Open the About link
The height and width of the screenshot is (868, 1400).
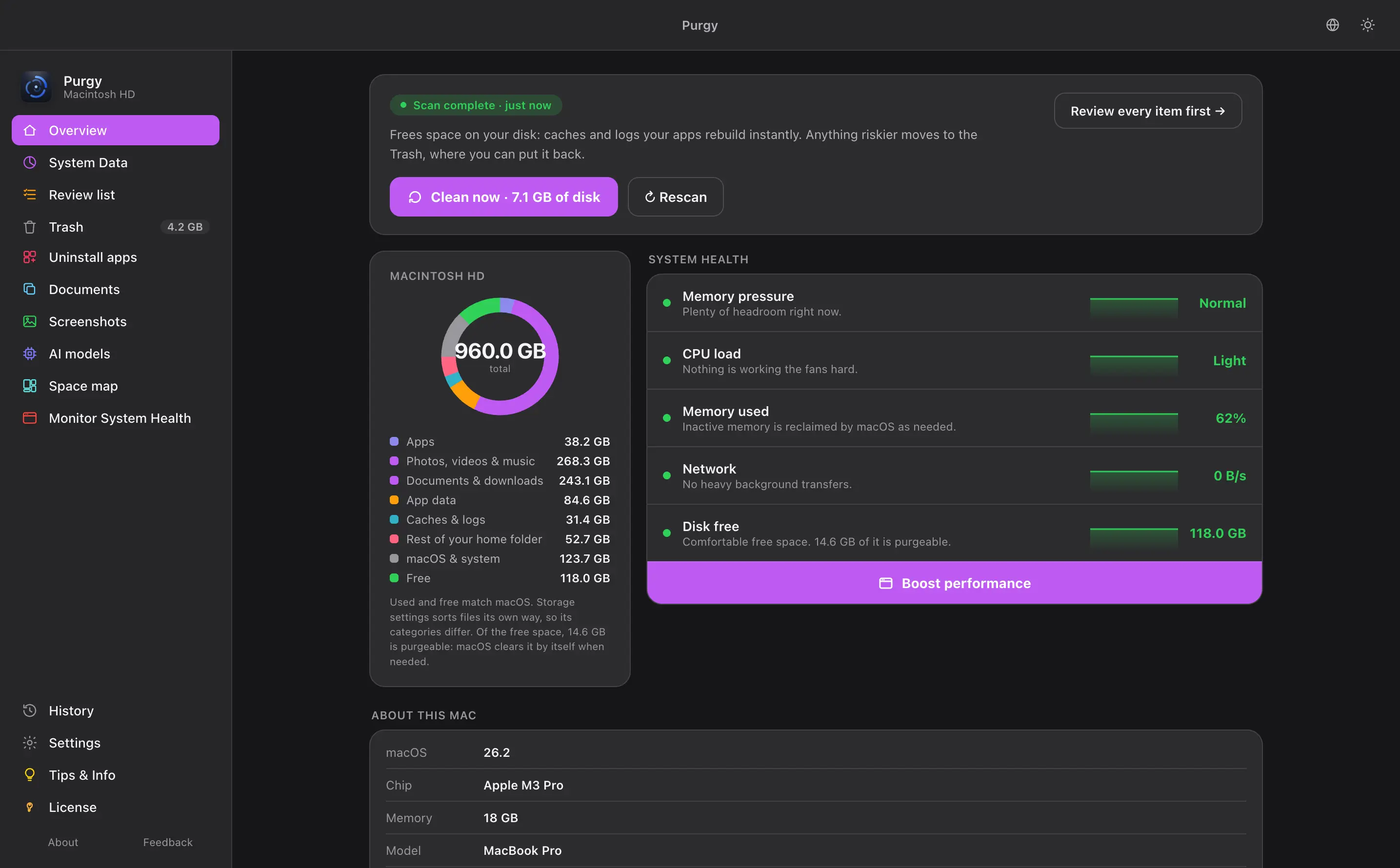pos(63,842)
